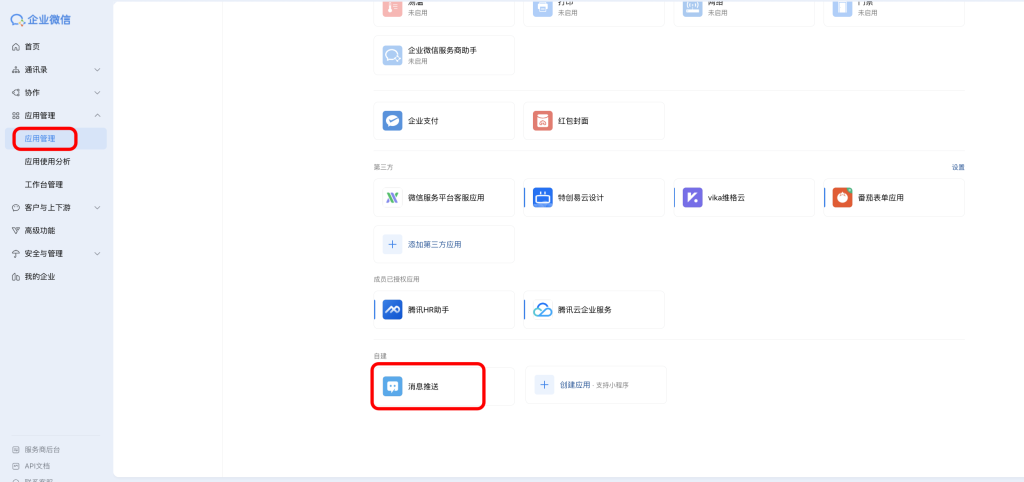Expand the 客户与上下游 sidebar section
This screenshot has width=1024, height=482.
(x=97, y=208)
